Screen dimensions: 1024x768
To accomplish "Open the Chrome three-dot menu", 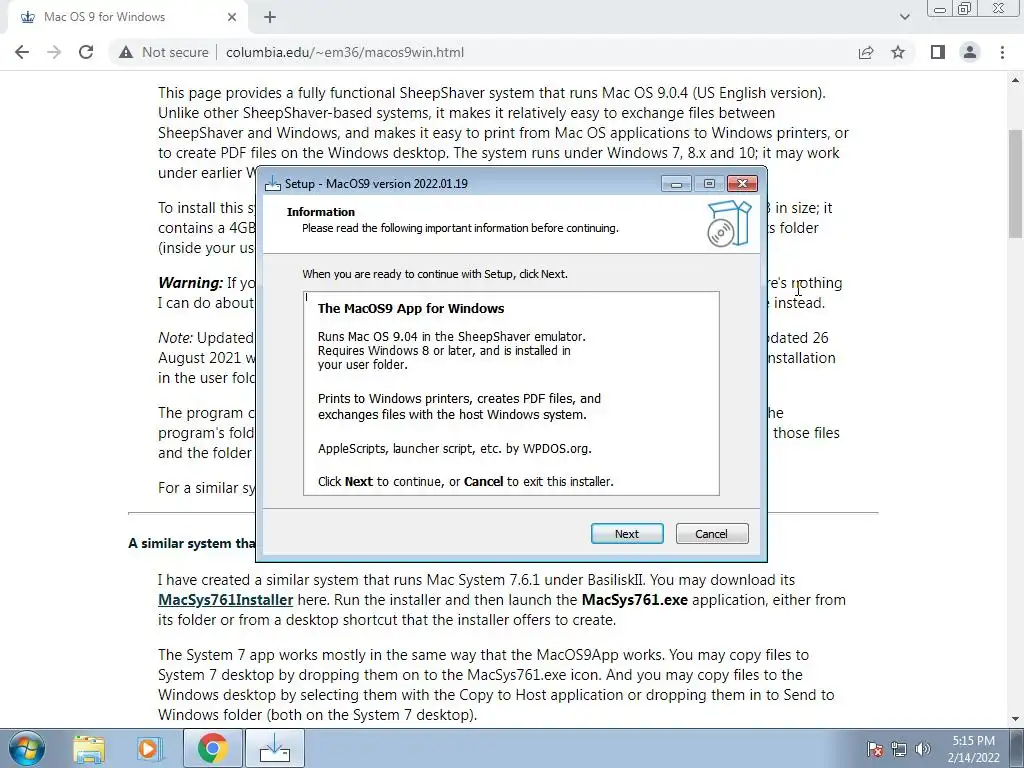I will point(1002,52).
